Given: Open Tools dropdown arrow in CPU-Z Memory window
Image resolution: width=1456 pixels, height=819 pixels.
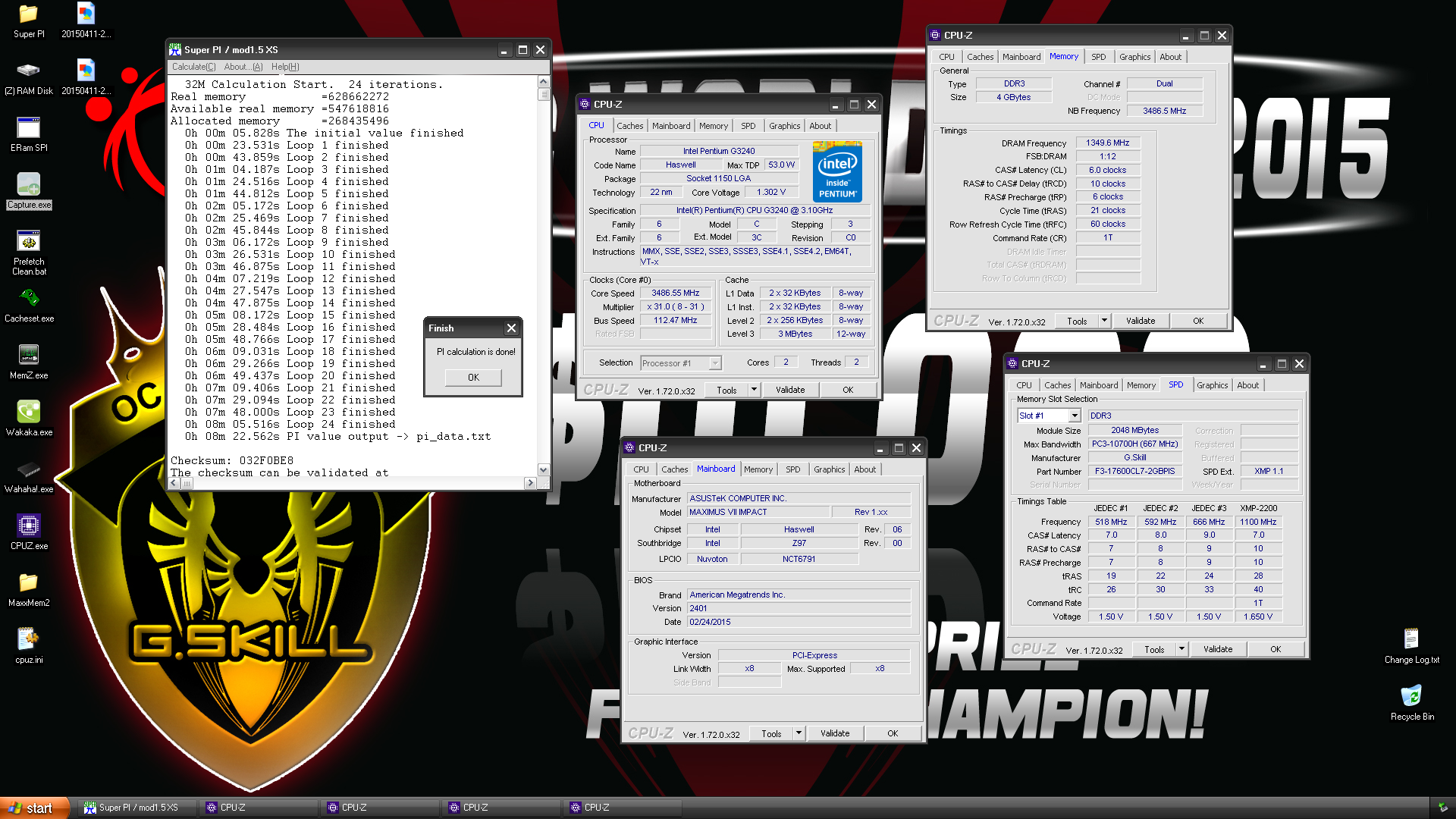Looking at the screenshot, I should (1104, 321).
